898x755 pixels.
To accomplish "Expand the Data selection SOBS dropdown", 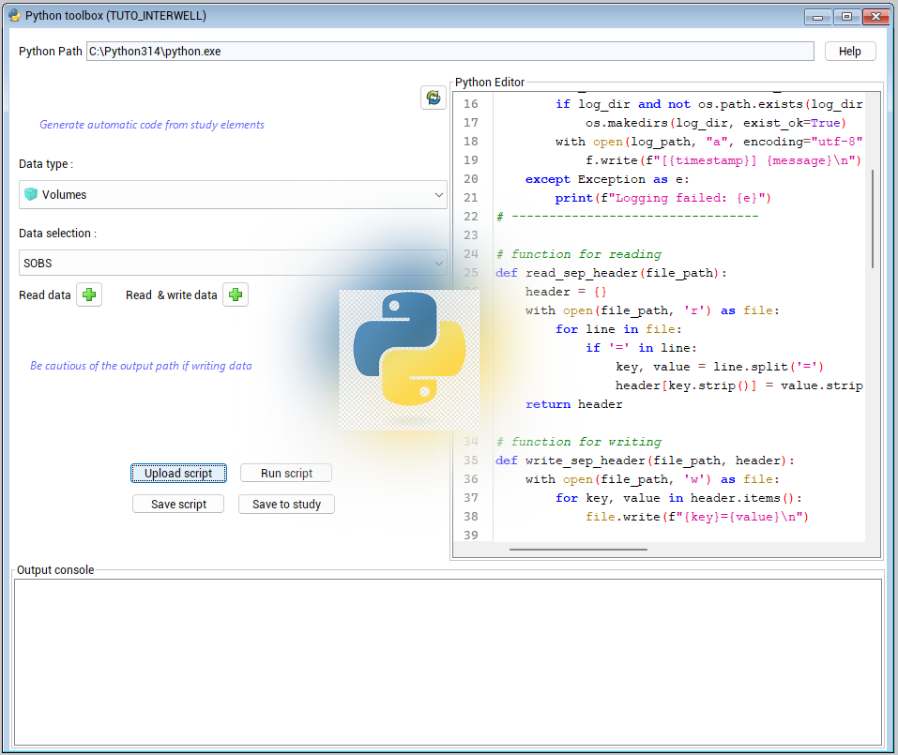I will pyautogui.click(x=232, y=263).
